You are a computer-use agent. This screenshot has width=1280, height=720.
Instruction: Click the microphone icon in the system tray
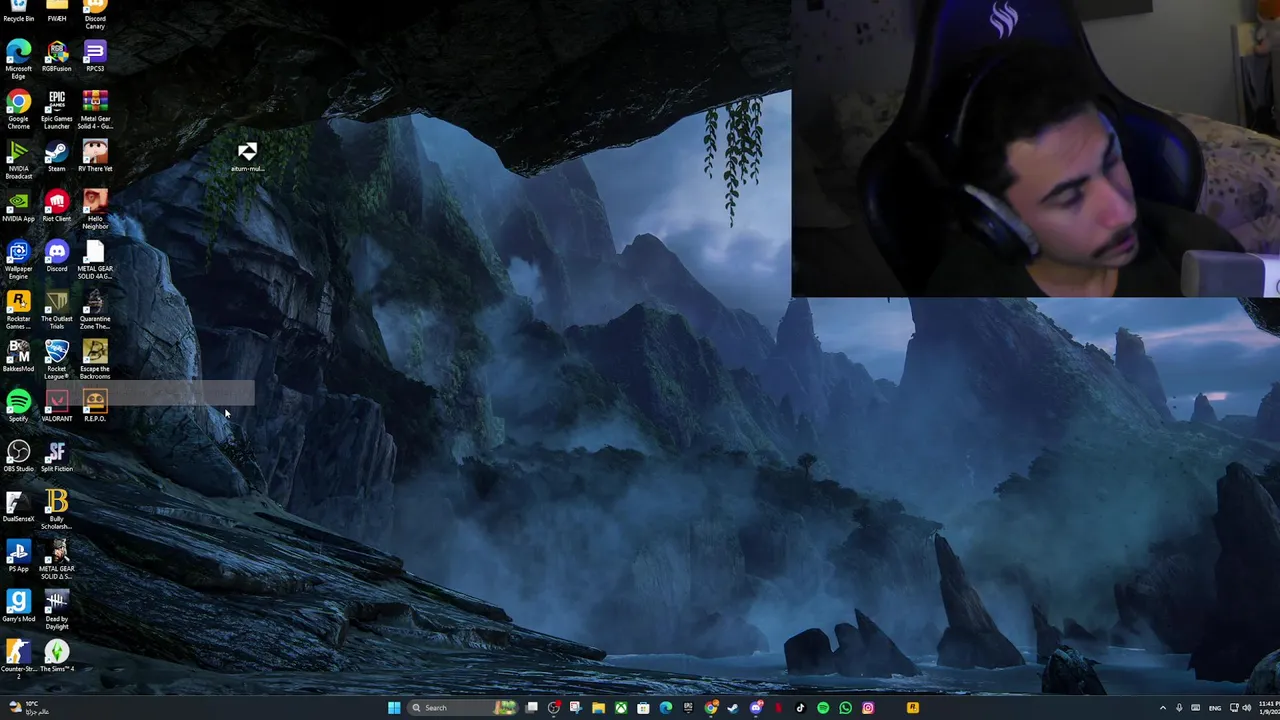tap(1179, 708)
